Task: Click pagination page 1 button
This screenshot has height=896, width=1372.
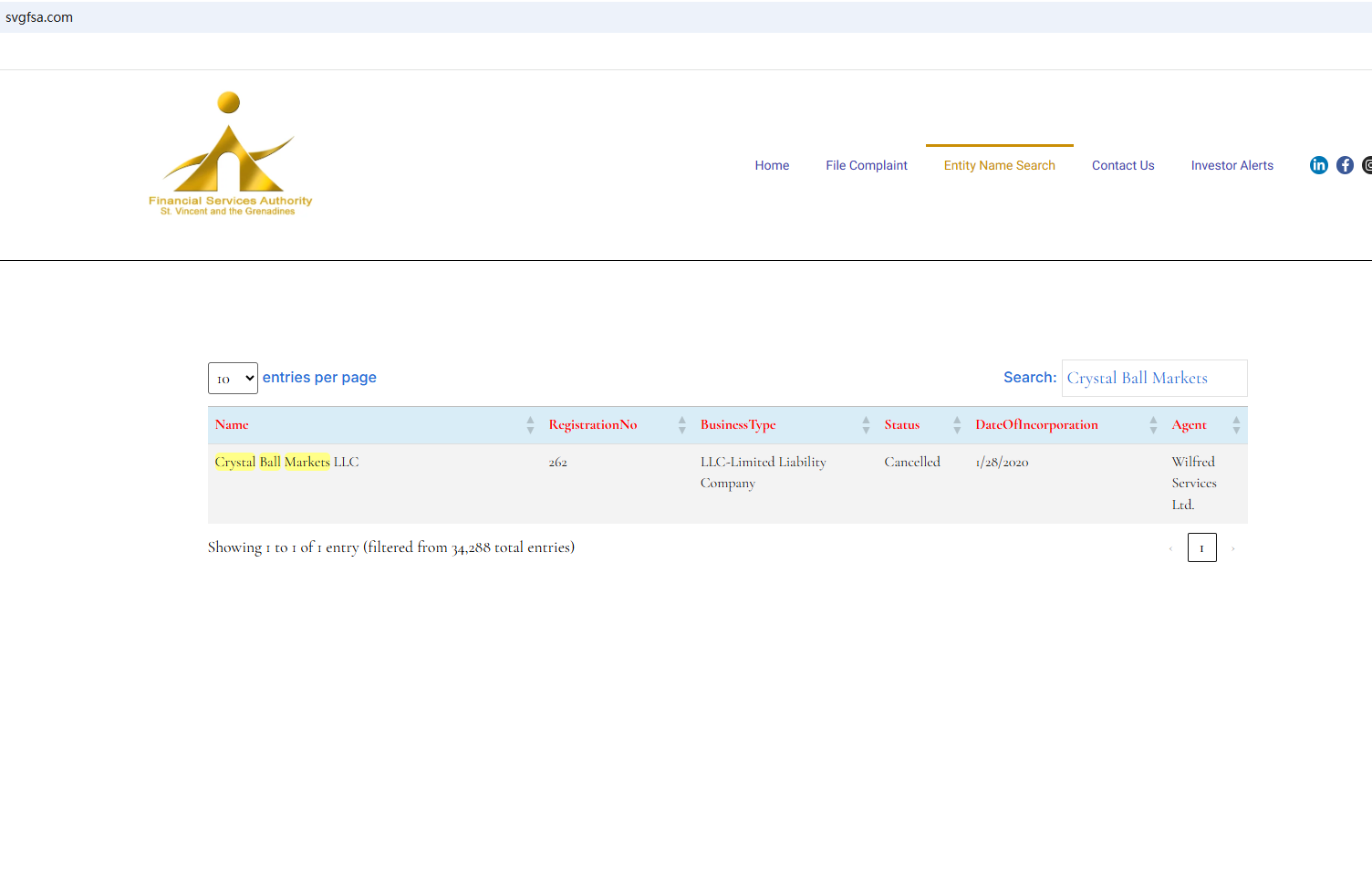Action: [x=1201, y=547]
